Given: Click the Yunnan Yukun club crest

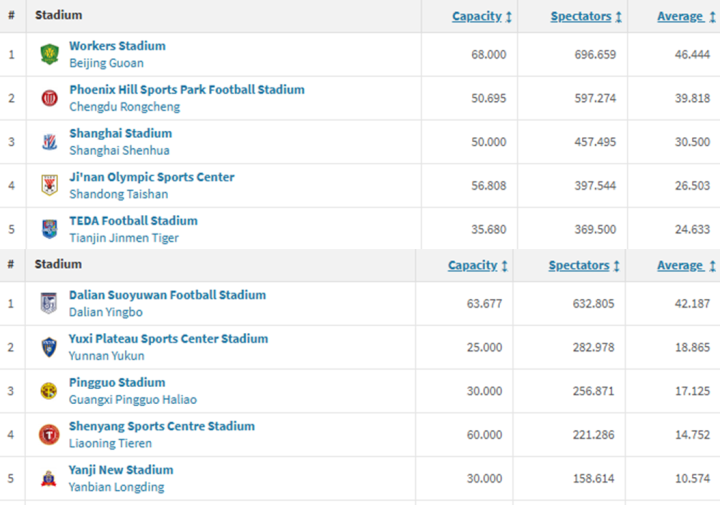Looking at the screenshot, I should 49,347.
